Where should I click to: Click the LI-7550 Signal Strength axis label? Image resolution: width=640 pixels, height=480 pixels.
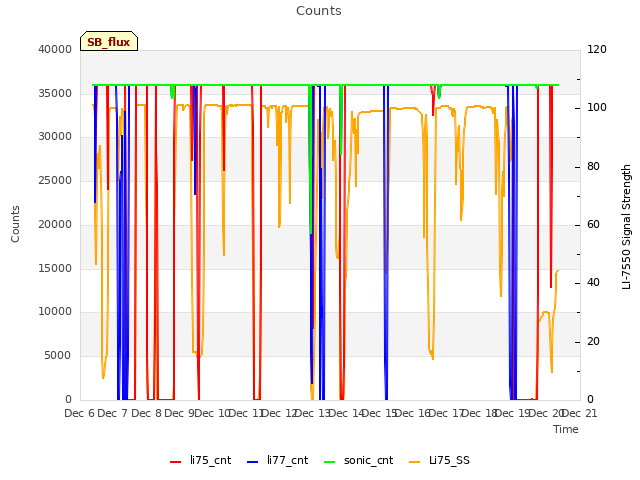(x=626, y=227)
